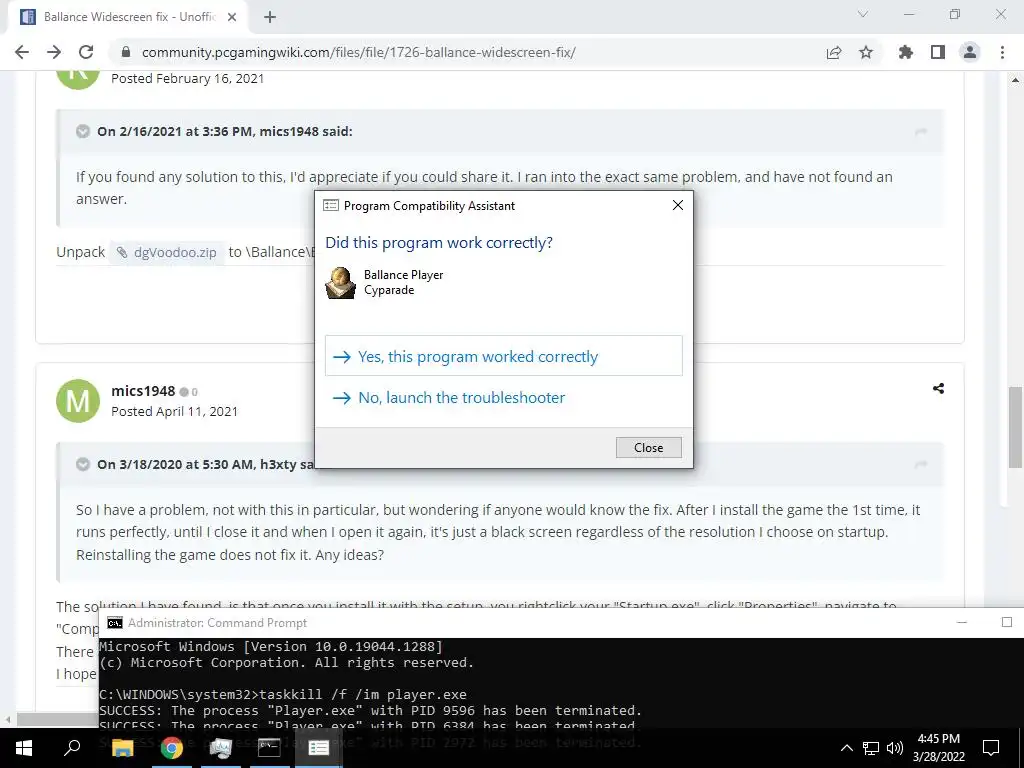
Task: Switch to Program Compatibility Assistant on taskbar
Action: pos(319,747)
